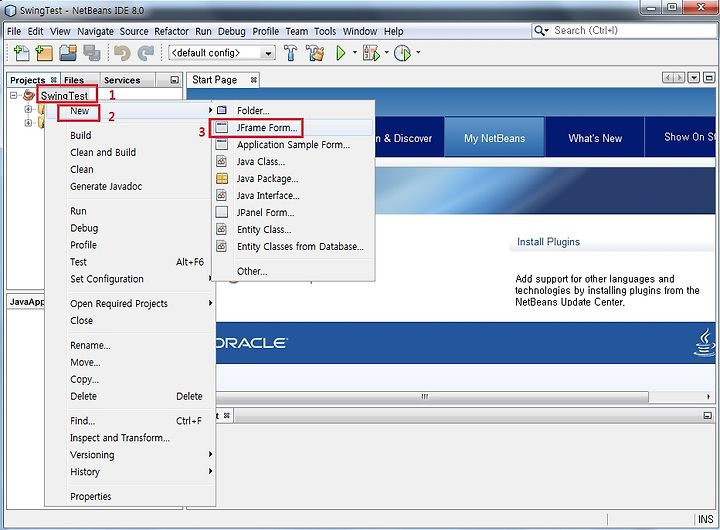
Task: Maximize the editor window button
Action: pos(709,78)
